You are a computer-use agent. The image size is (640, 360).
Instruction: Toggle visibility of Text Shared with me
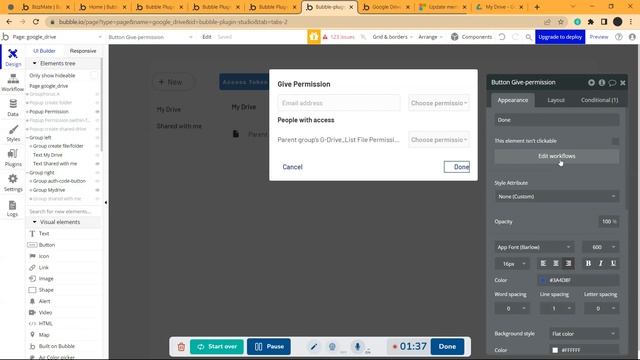[x=97, y=164]
